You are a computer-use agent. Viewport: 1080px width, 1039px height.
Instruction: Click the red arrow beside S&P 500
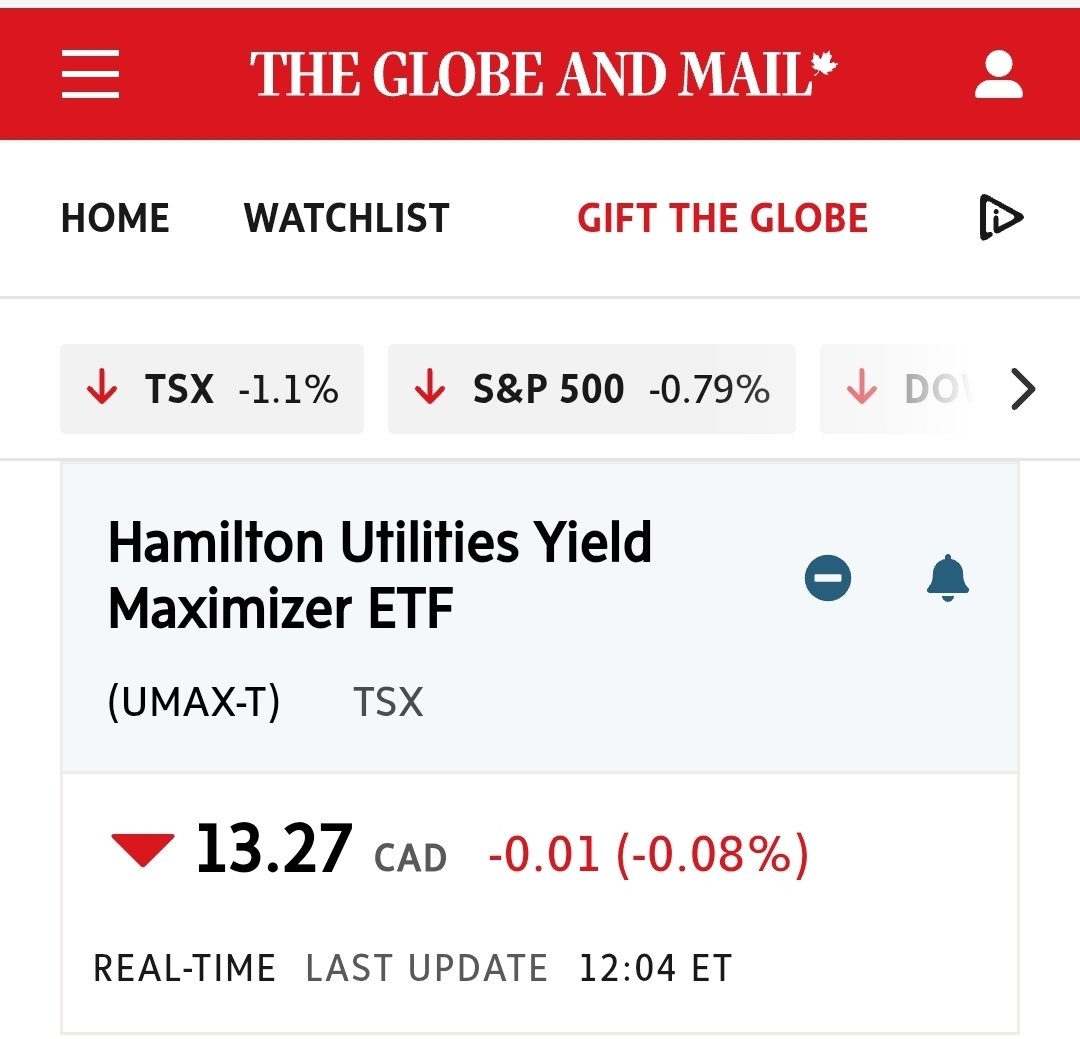coord(430,389)
